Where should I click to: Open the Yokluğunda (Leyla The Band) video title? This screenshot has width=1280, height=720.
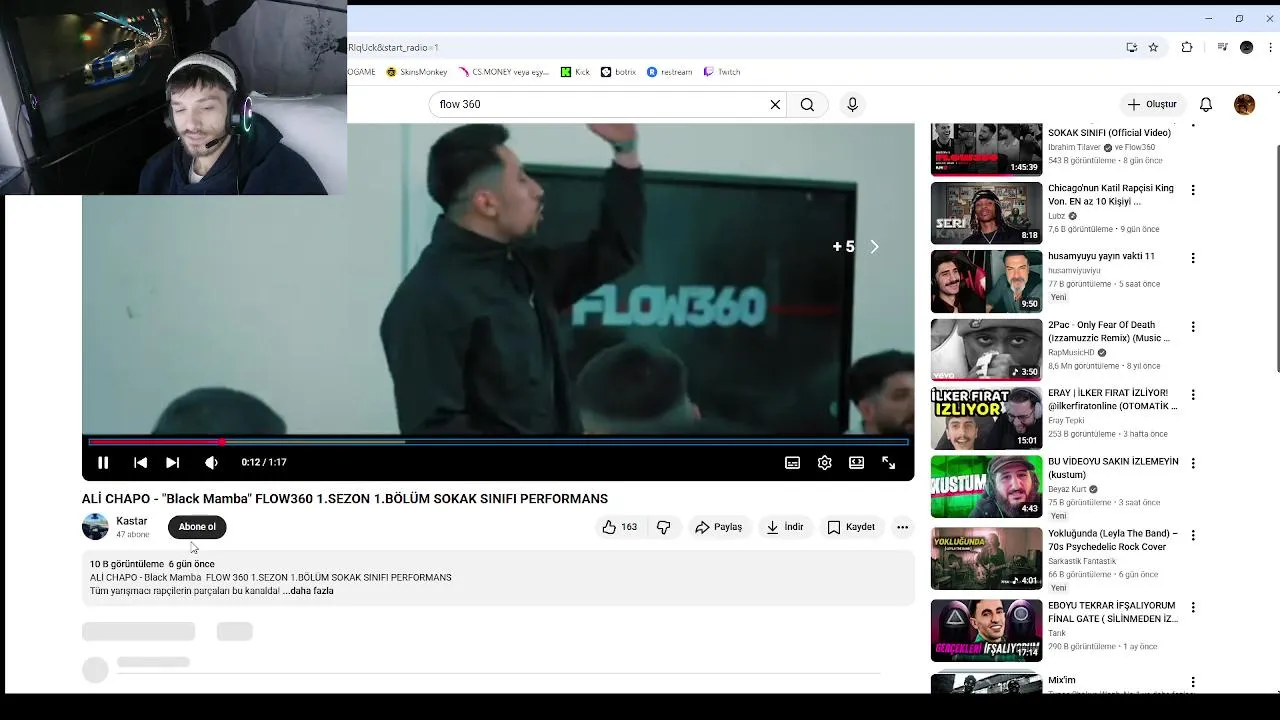pos(1113,540)
